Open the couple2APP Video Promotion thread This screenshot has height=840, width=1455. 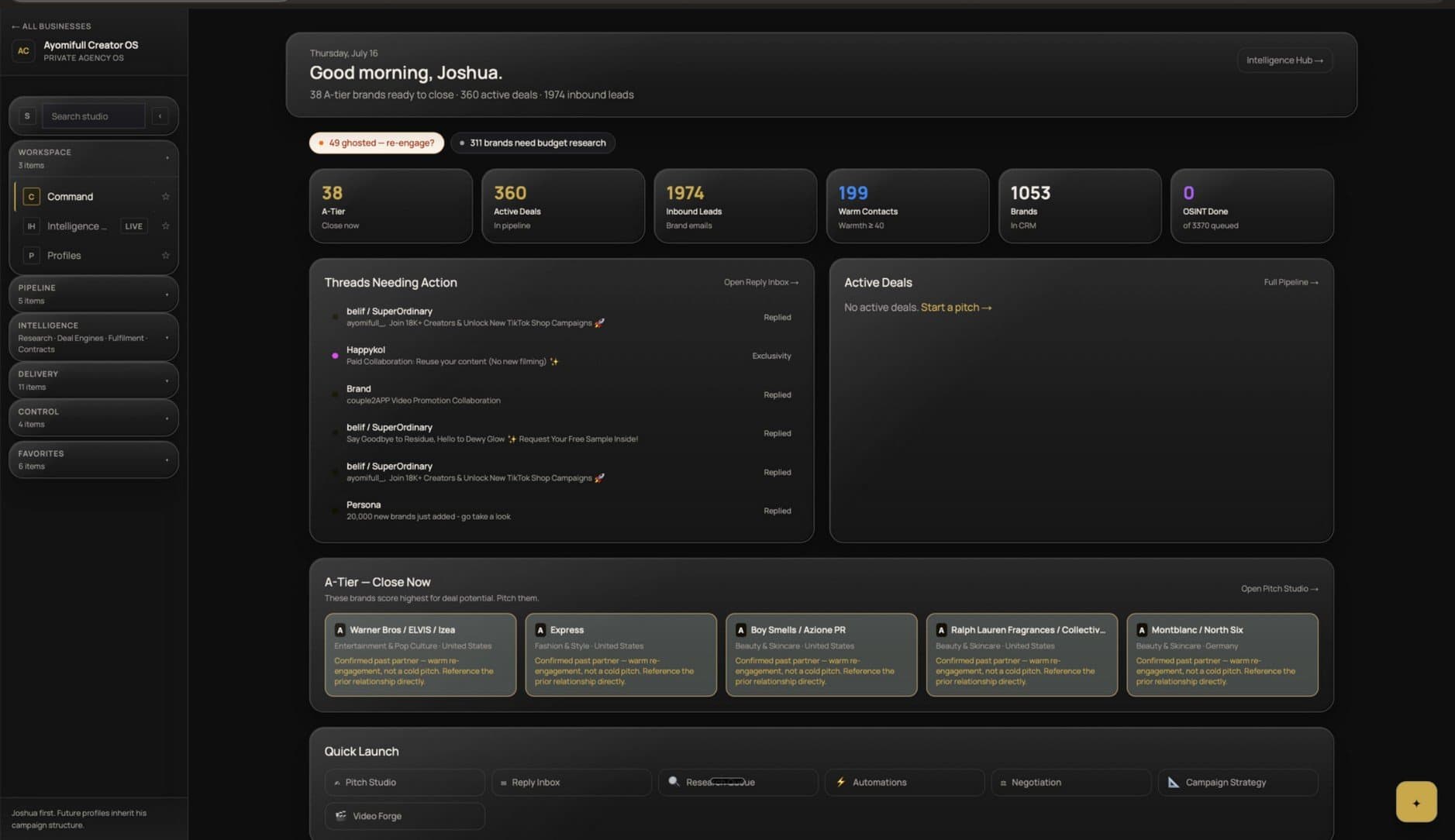[x=561, y=394]
